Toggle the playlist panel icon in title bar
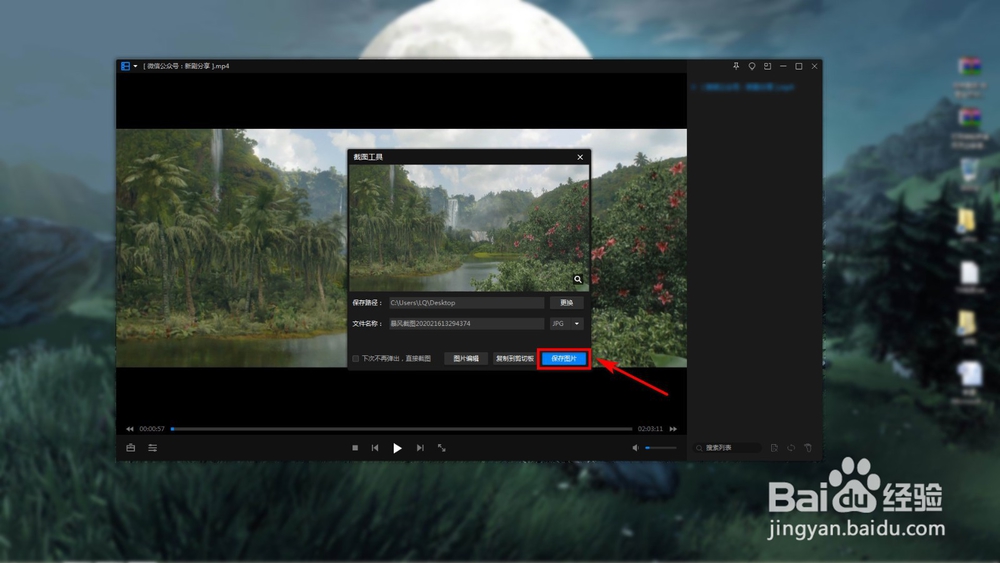 [x=767, y=66]
